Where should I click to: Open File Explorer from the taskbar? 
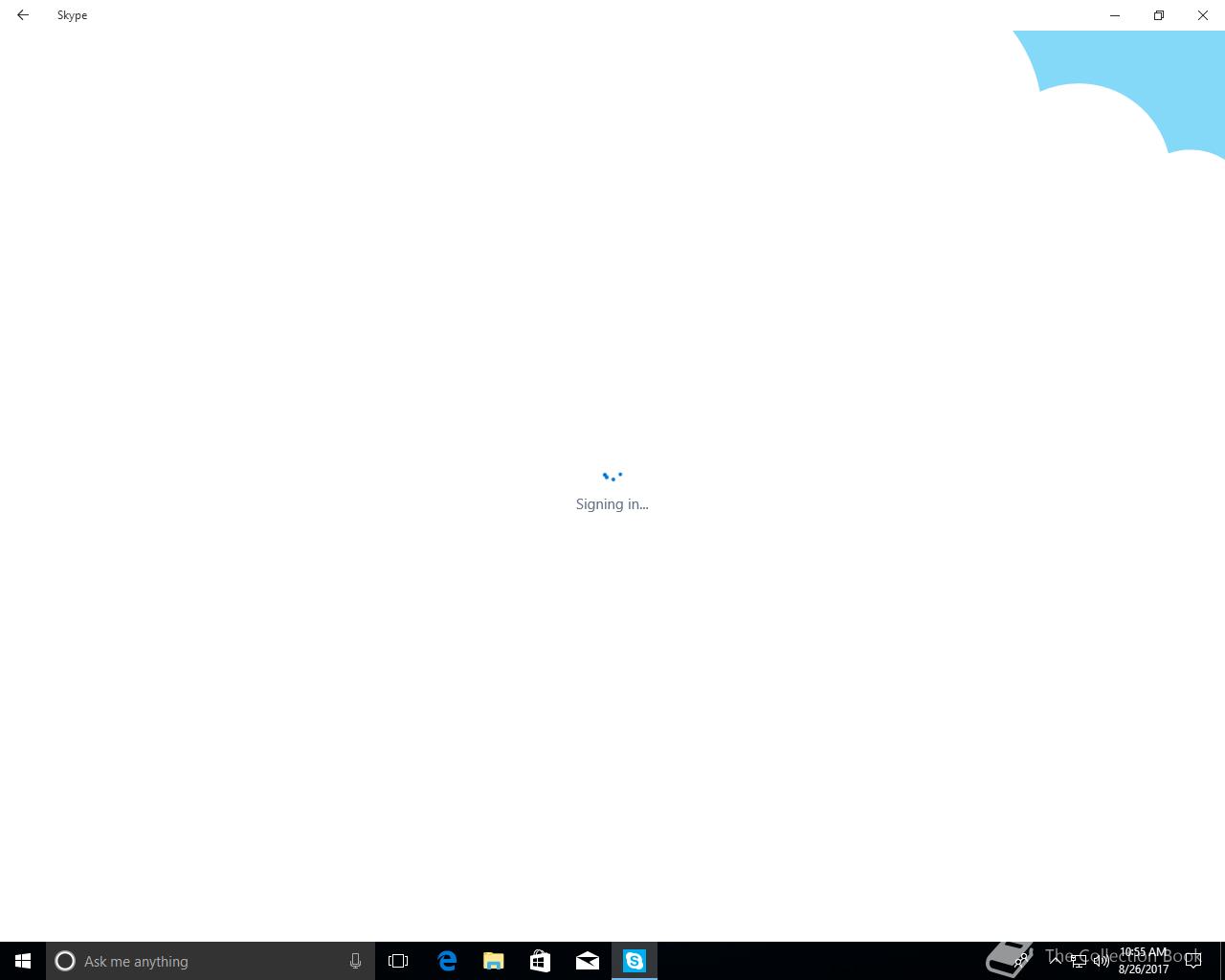pos(493,961)
